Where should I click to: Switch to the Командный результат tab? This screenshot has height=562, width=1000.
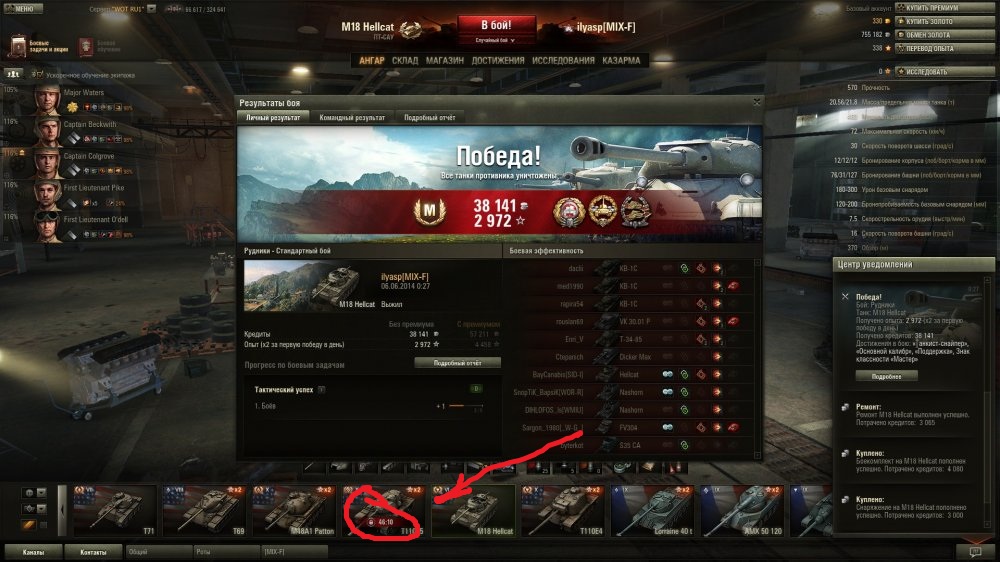352,117
